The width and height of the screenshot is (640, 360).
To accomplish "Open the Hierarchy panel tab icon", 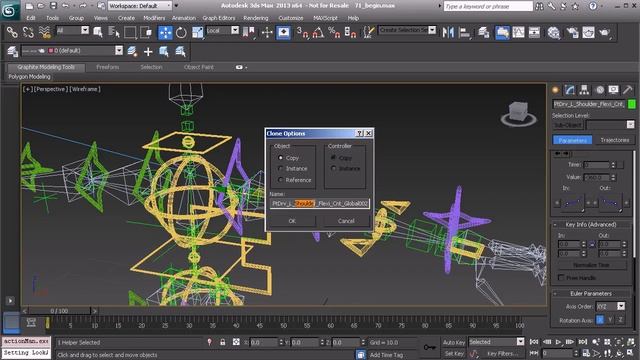I will pyautogui.click(x=584, y=90).
